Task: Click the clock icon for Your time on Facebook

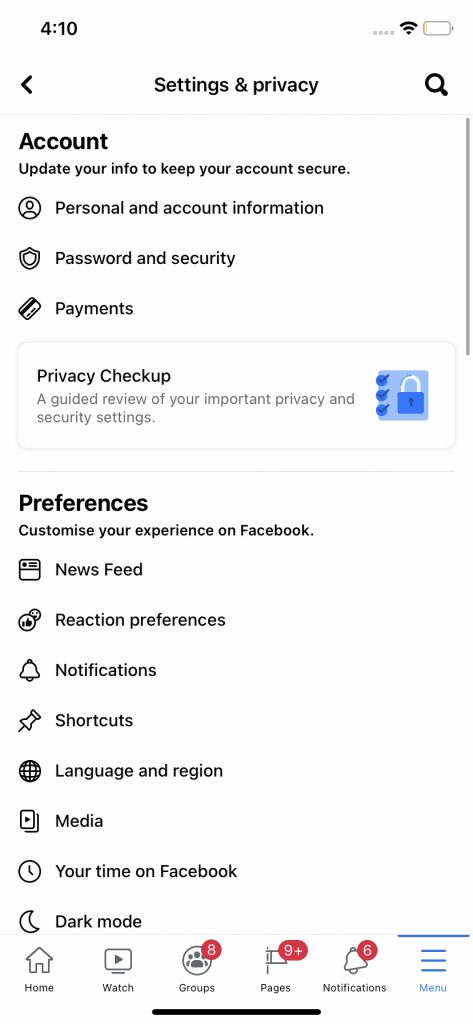Action: (x=29, y=872)
